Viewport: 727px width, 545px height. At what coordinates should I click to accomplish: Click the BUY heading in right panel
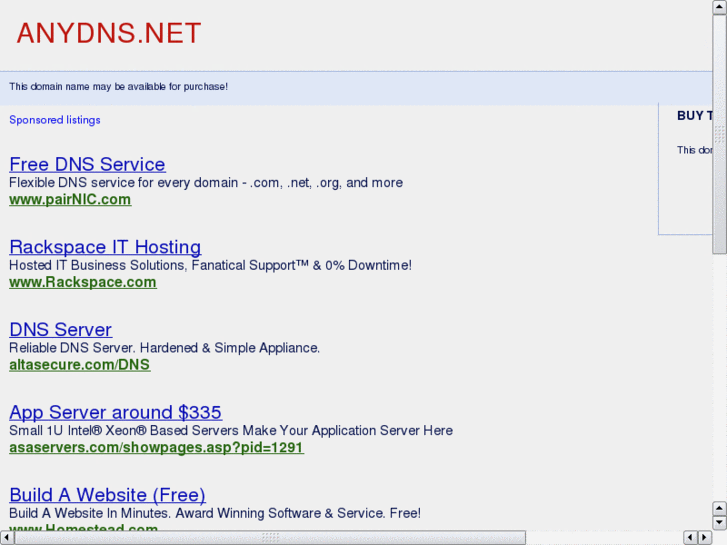(695, 115)
